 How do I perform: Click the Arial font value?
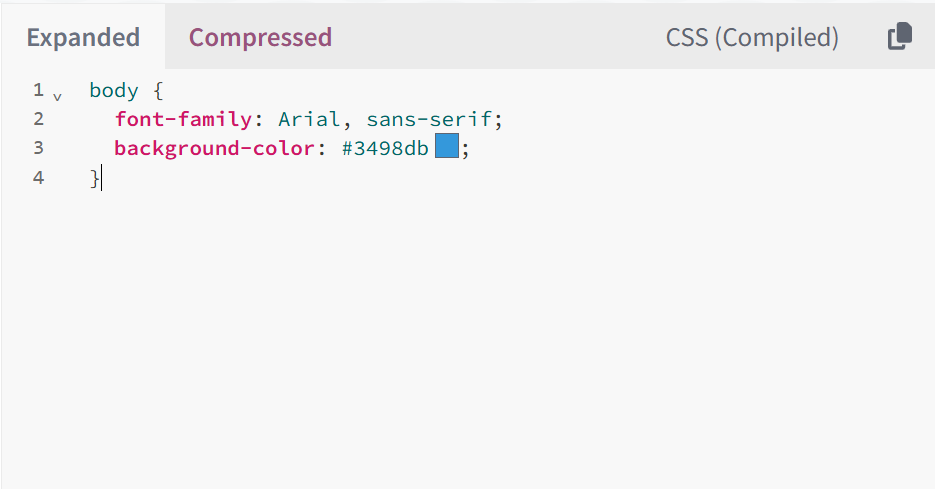pos(310,119)
